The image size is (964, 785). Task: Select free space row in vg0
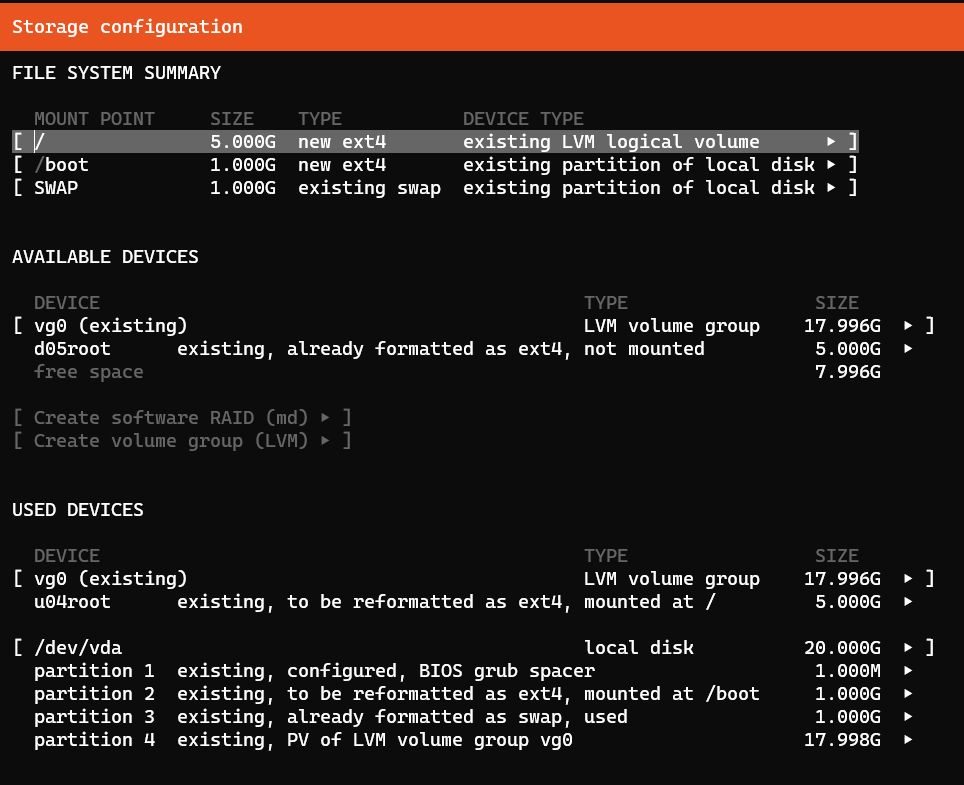coord(457,372)
